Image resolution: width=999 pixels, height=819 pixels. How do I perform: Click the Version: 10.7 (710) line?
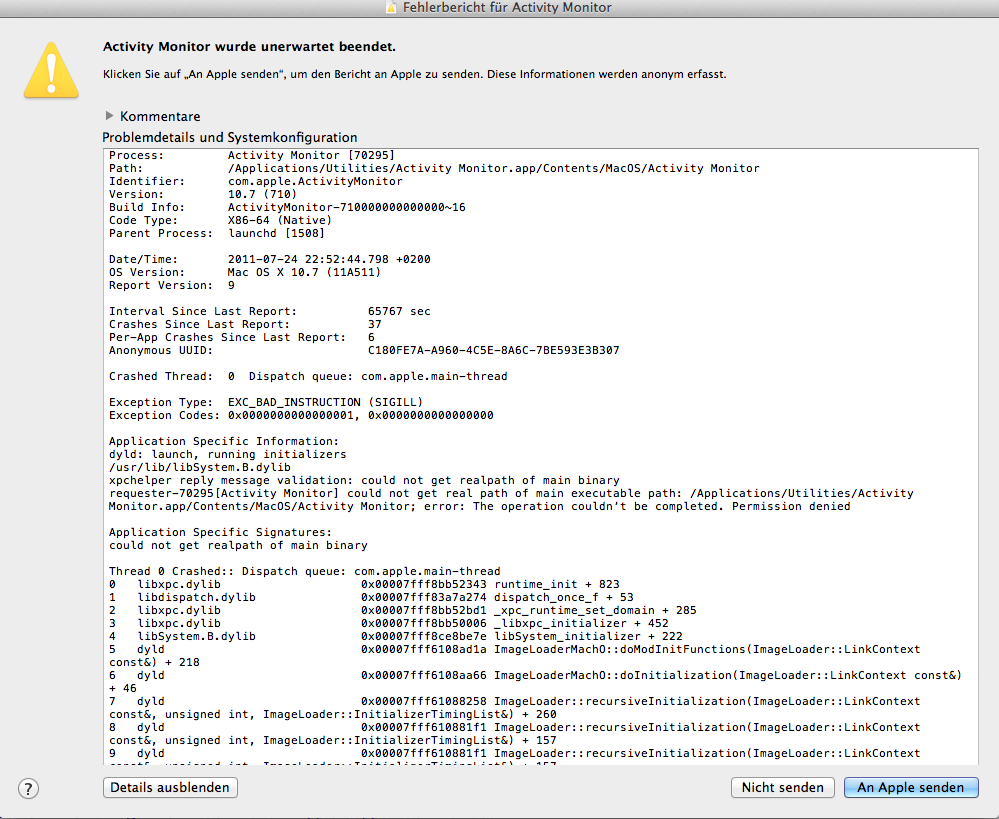(x=203, y=194)
